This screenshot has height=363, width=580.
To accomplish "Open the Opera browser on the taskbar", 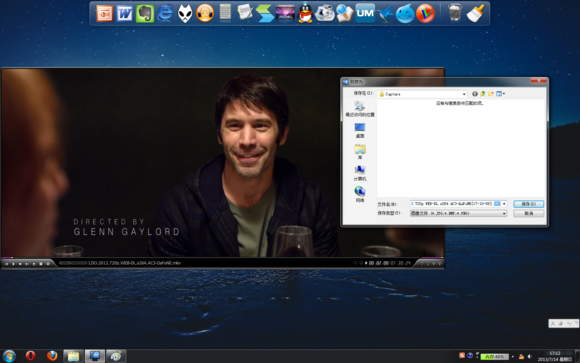I will [30, 356].
